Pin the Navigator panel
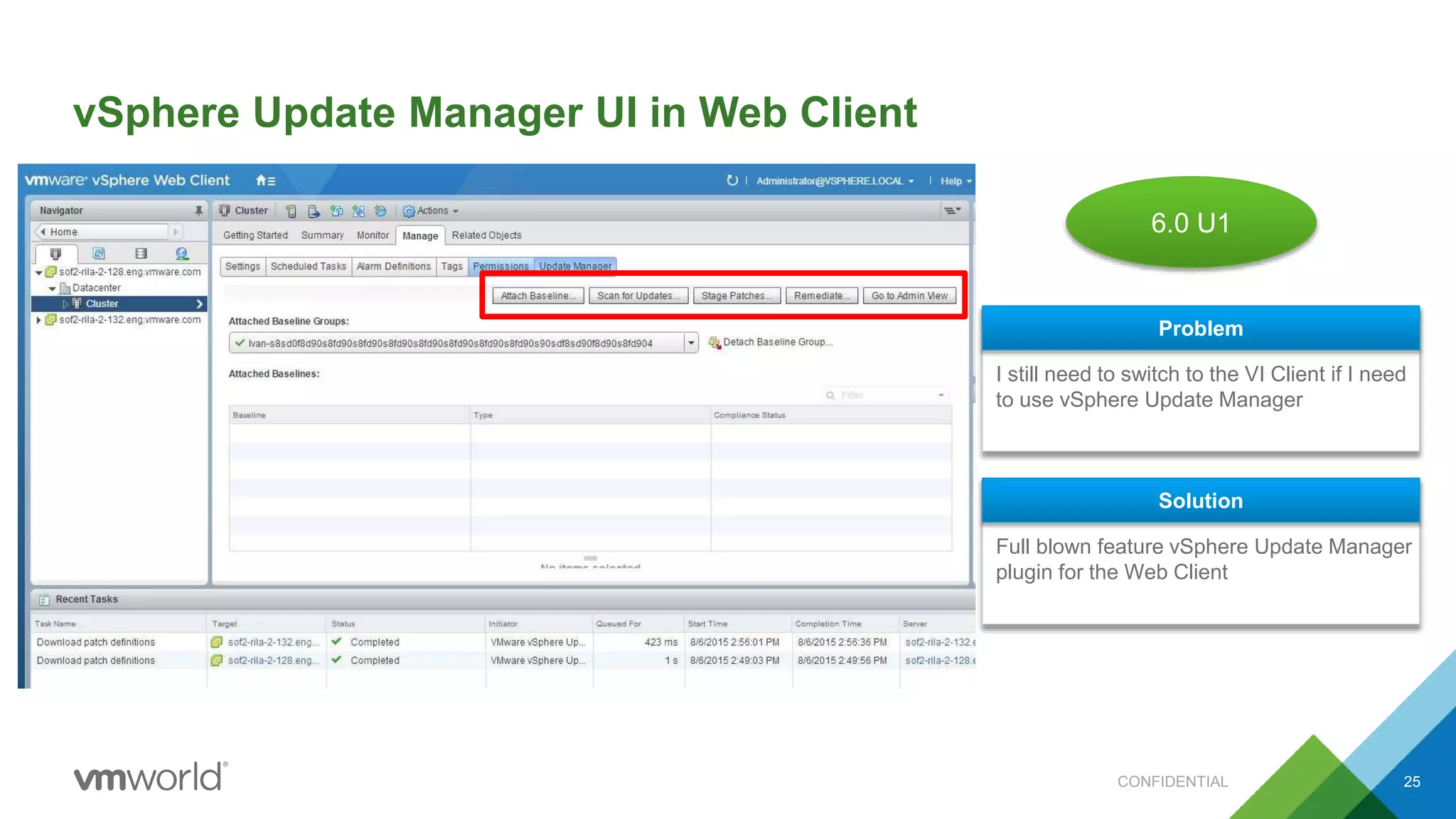Screen dimensions: 1456x819 click(198, 210)
